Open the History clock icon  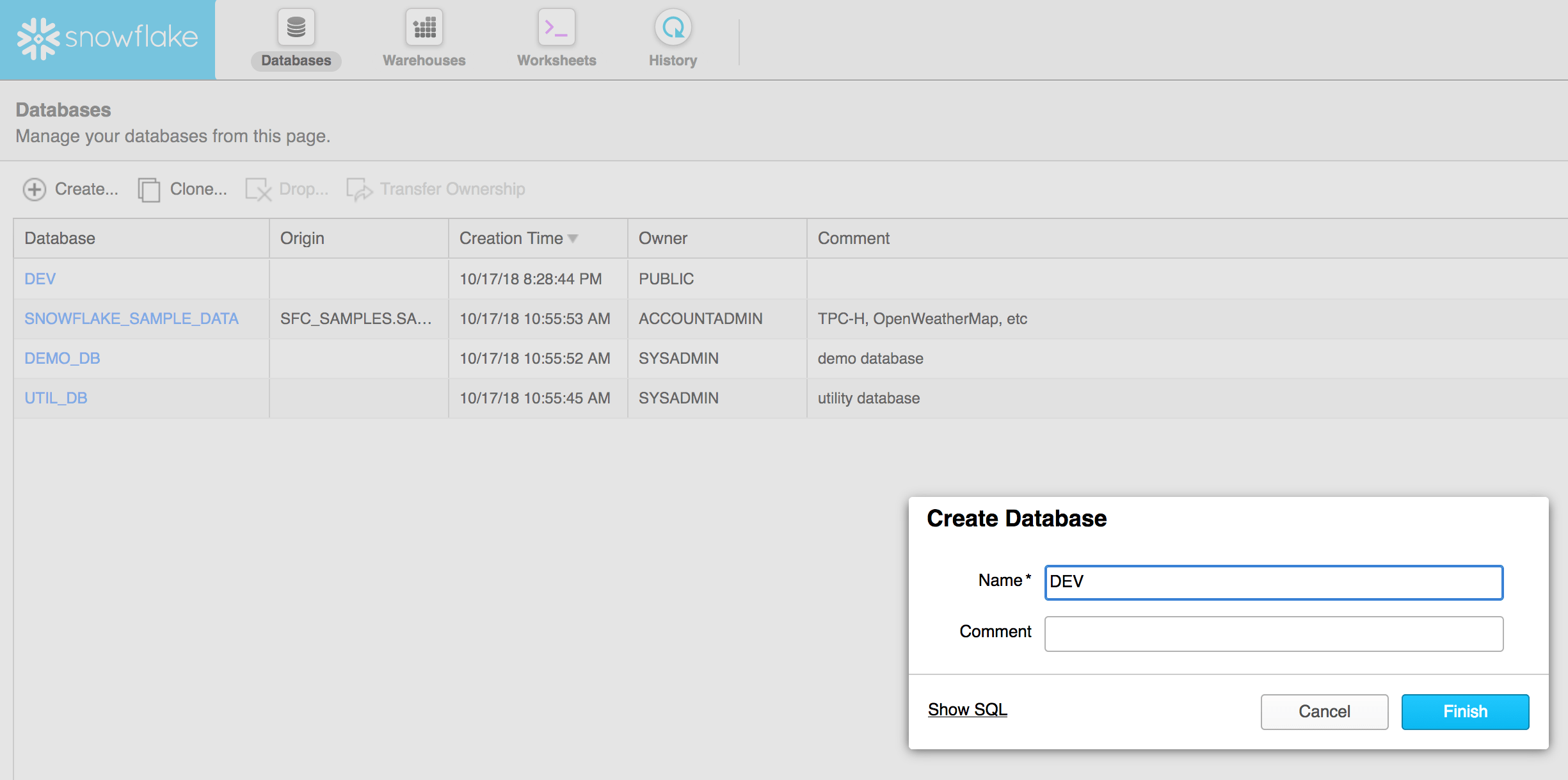[673, 28]
